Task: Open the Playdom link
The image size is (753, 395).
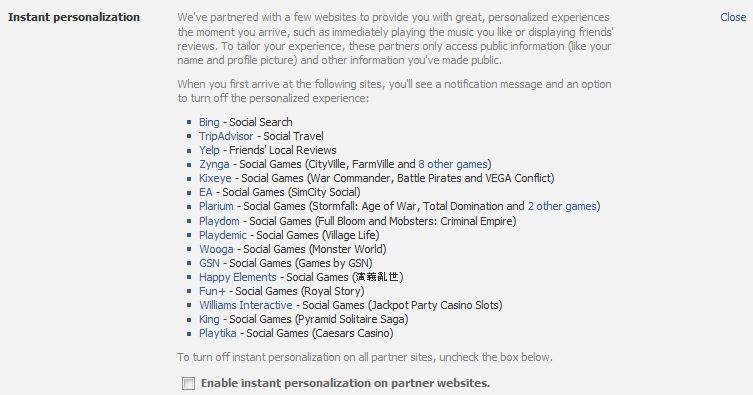Action: (219, 221)
